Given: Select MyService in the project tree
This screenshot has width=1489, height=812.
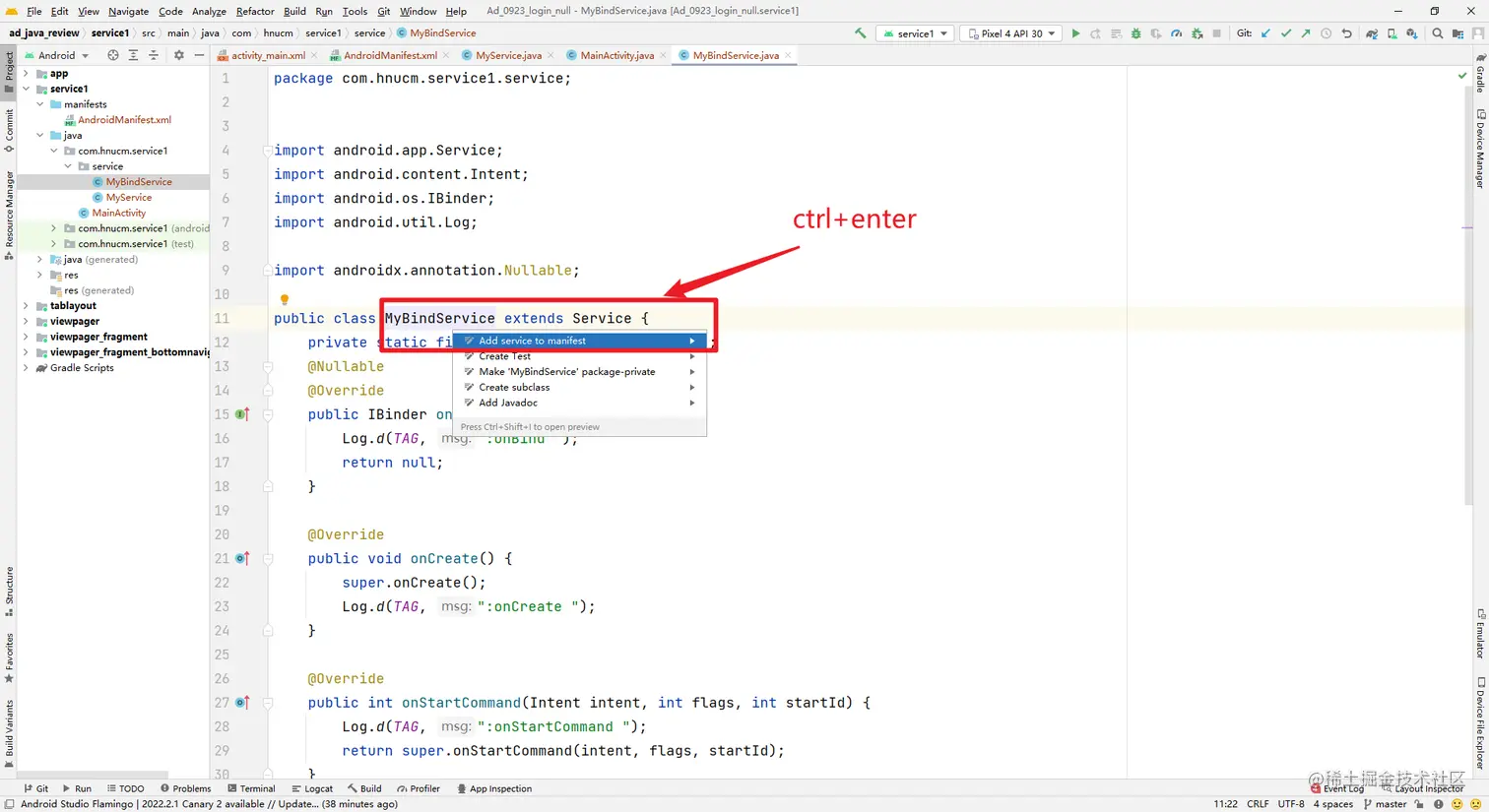Looking at the screenshot, I should [129, 198].
